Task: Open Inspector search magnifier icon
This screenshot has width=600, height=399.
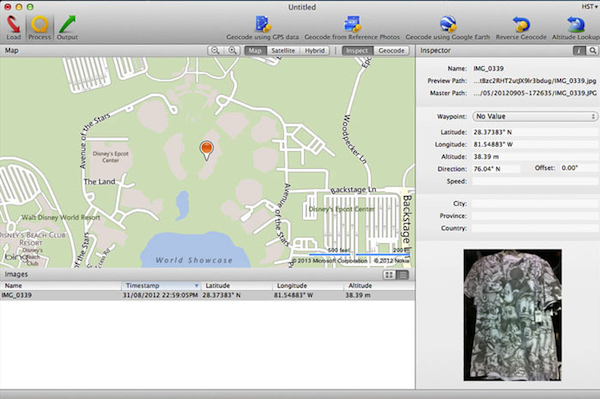Action: (593, 50)
